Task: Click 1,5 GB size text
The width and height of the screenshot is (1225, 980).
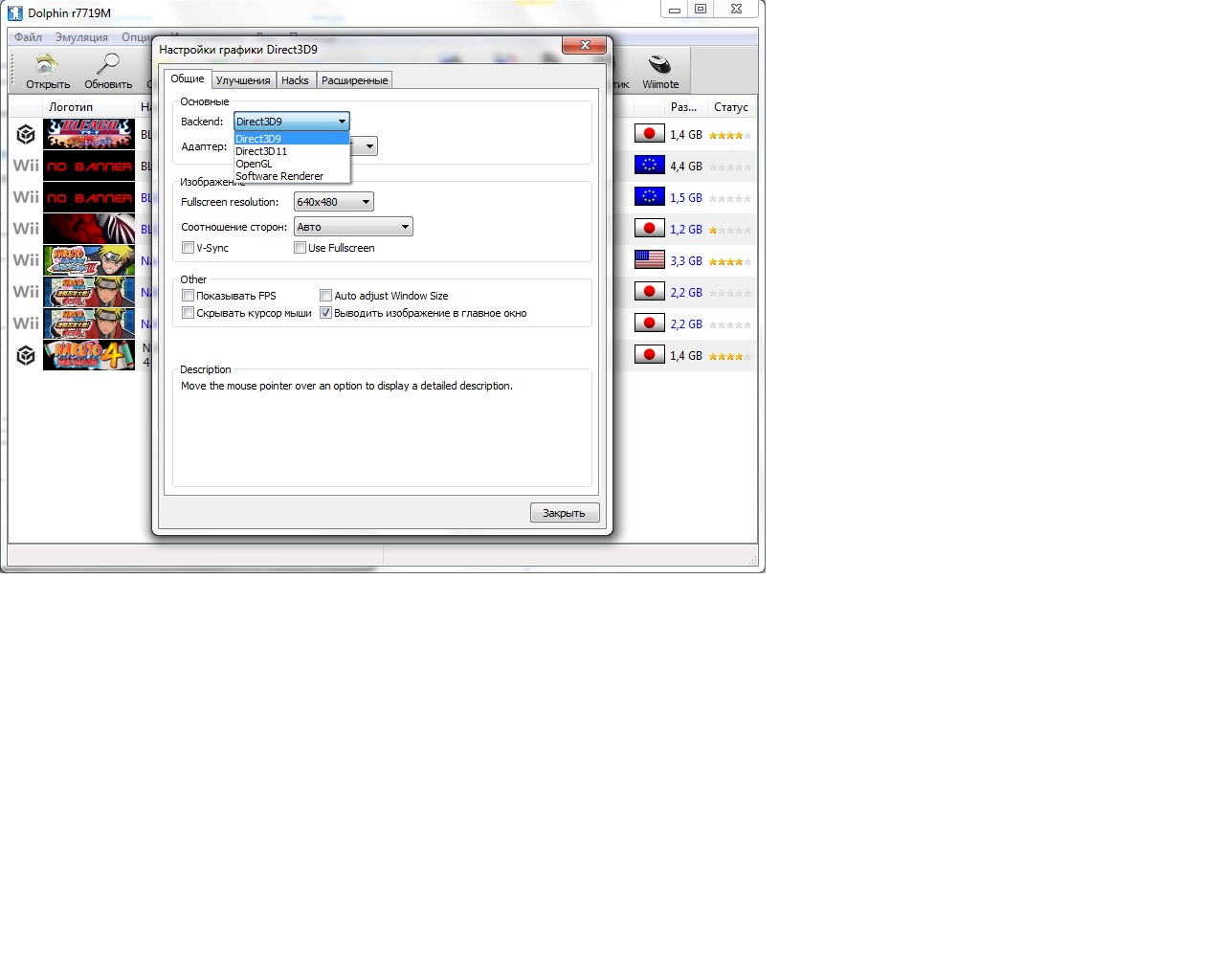Action: [x=686, y=198]
